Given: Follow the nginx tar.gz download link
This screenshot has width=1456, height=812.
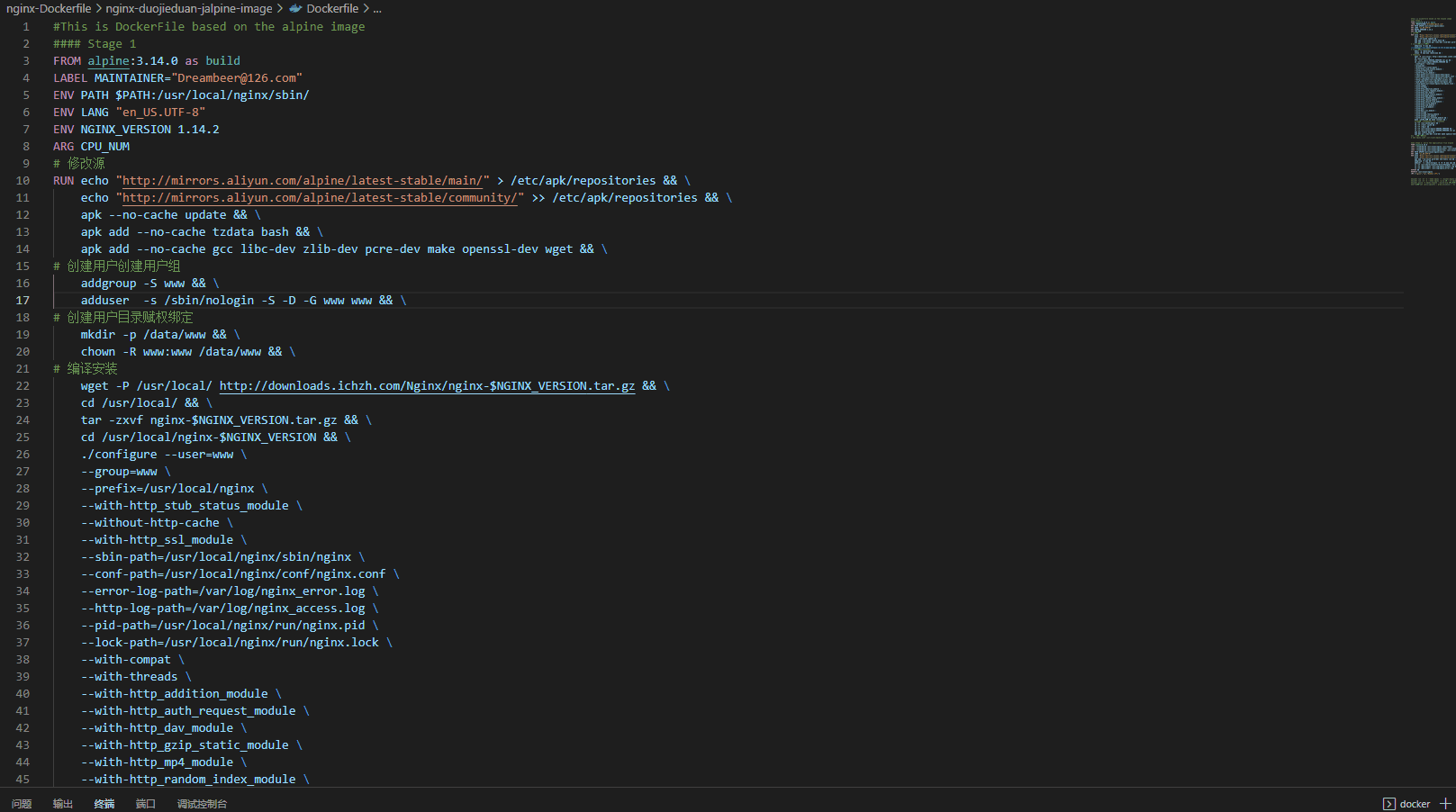Looking at the screenshot, I should pos(427,385).
